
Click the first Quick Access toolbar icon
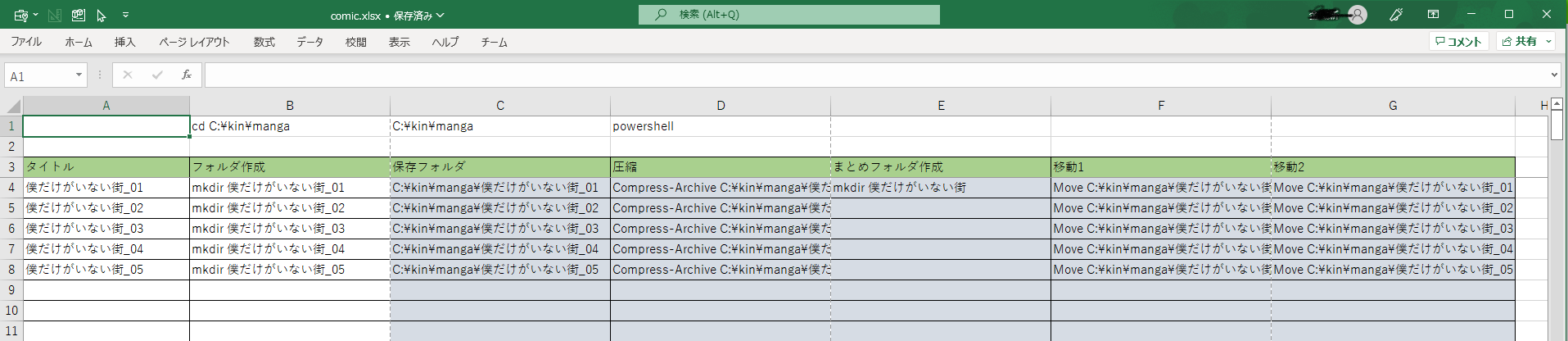[x=21, y=15]
